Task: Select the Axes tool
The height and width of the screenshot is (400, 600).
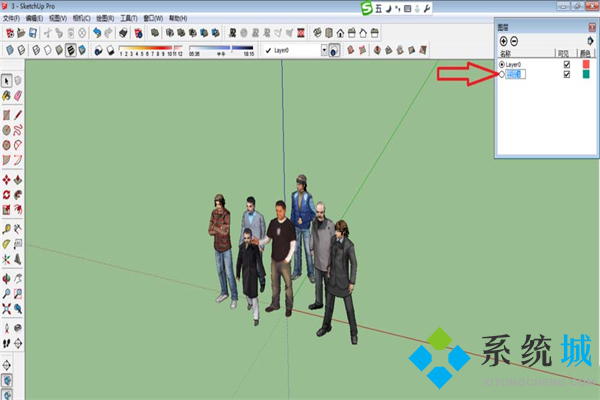Action: tap(7, 260)
